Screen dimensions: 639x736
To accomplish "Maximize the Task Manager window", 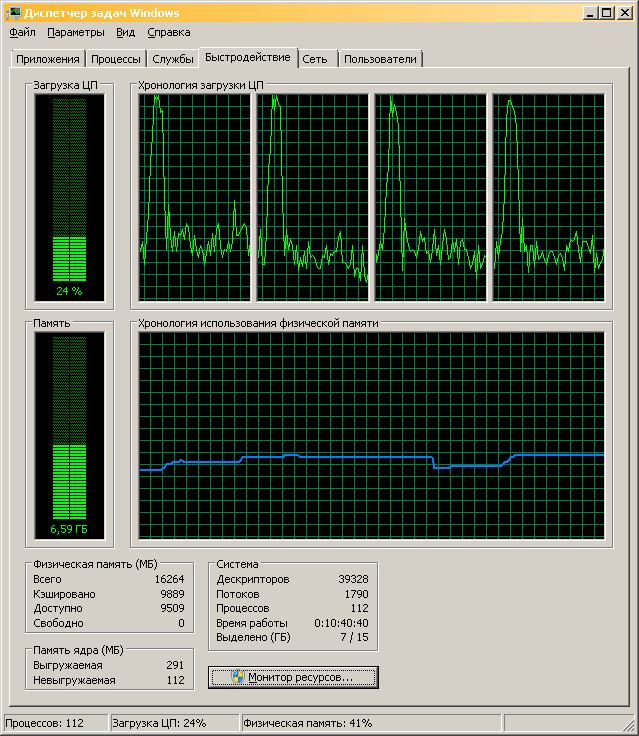I will coord(607,13).
